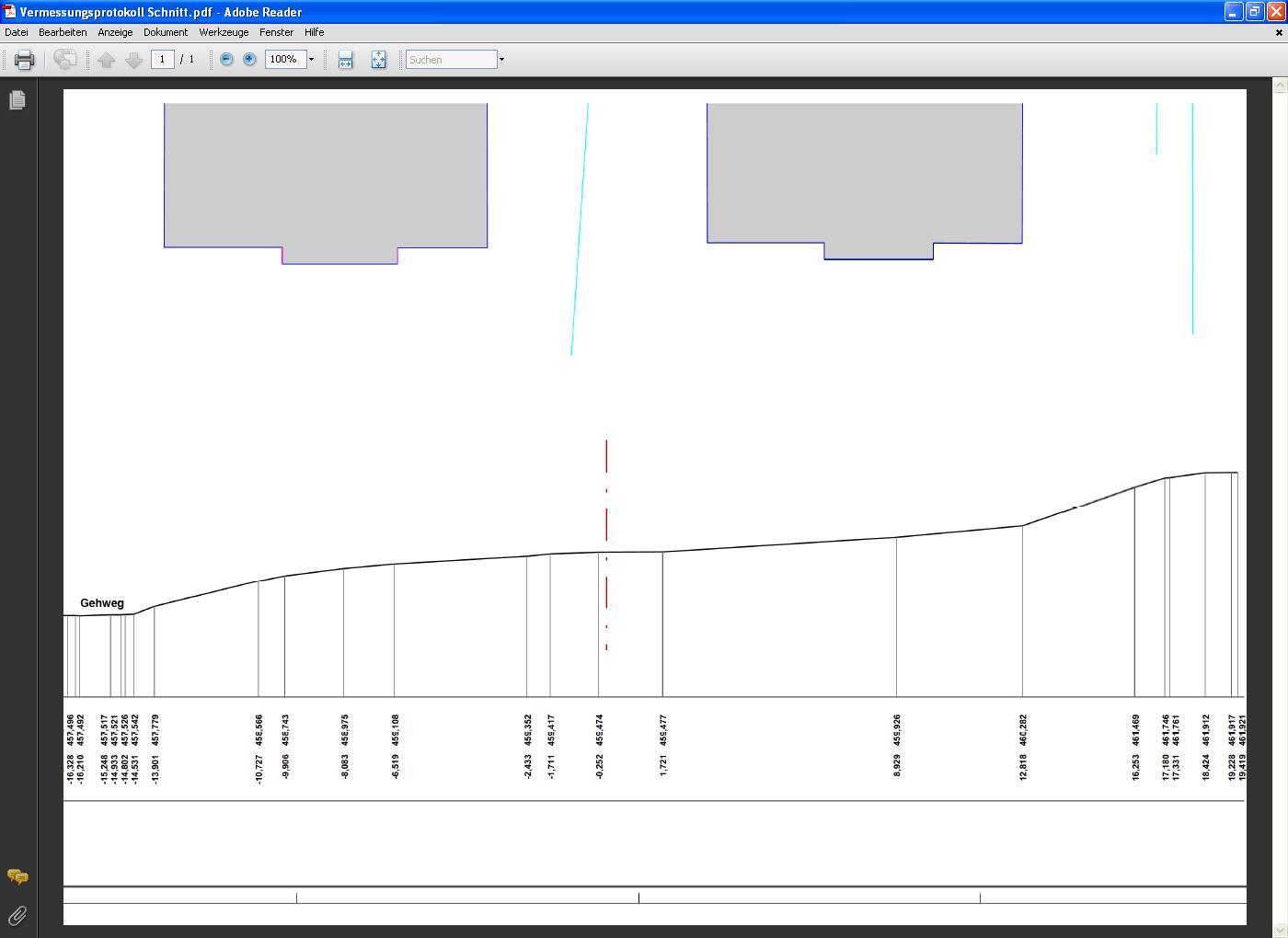Select the fit width scrolling icon
This screenshot has width=1288, height=938.
pos(345,60)
